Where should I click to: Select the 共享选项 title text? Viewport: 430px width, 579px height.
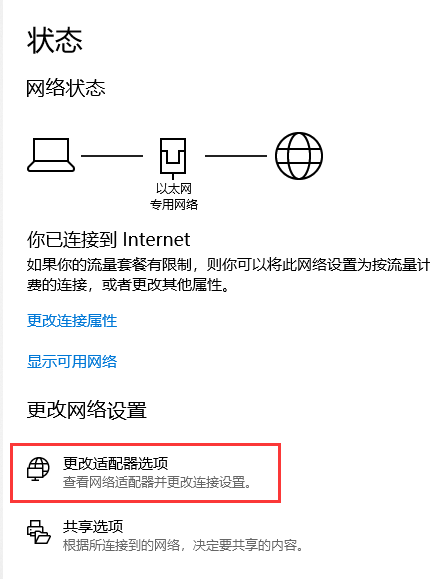point(93,527)
